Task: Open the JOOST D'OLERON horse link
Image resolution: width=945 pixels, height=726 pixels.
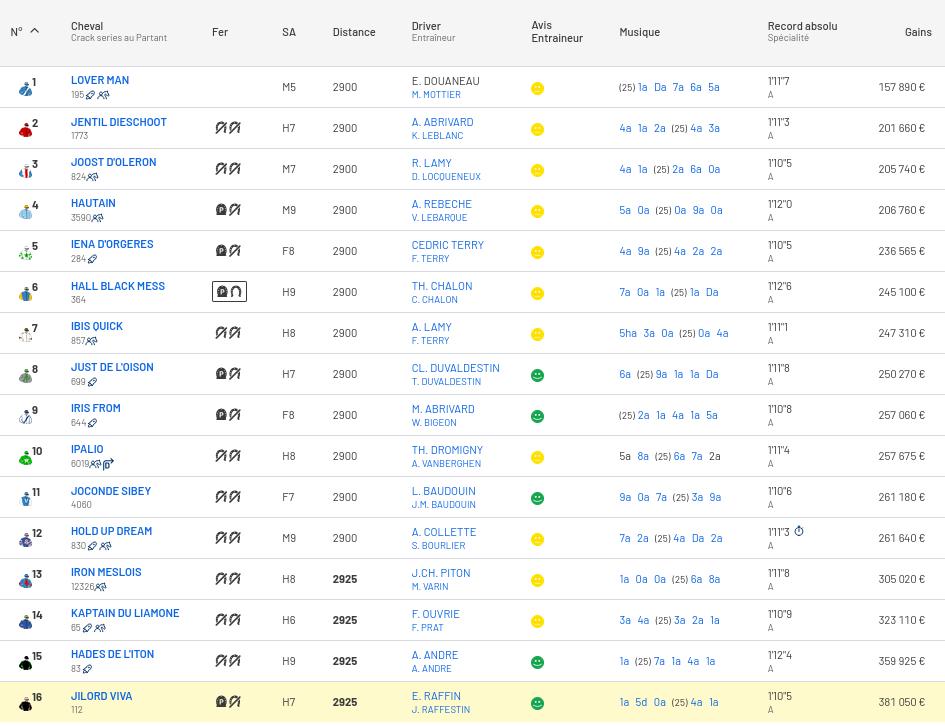Action: 113,162
